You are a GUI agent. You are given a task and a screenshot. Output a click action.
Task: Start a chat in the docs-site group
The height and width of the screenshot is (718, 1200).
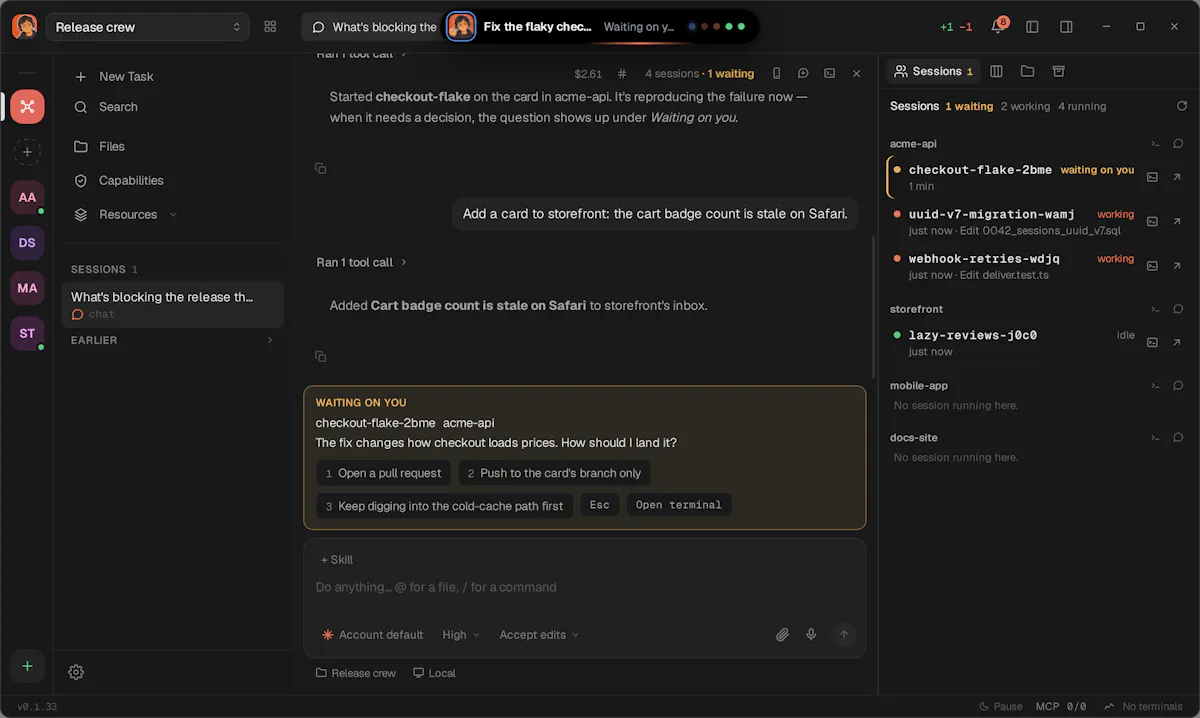(x=1178, y=437)
